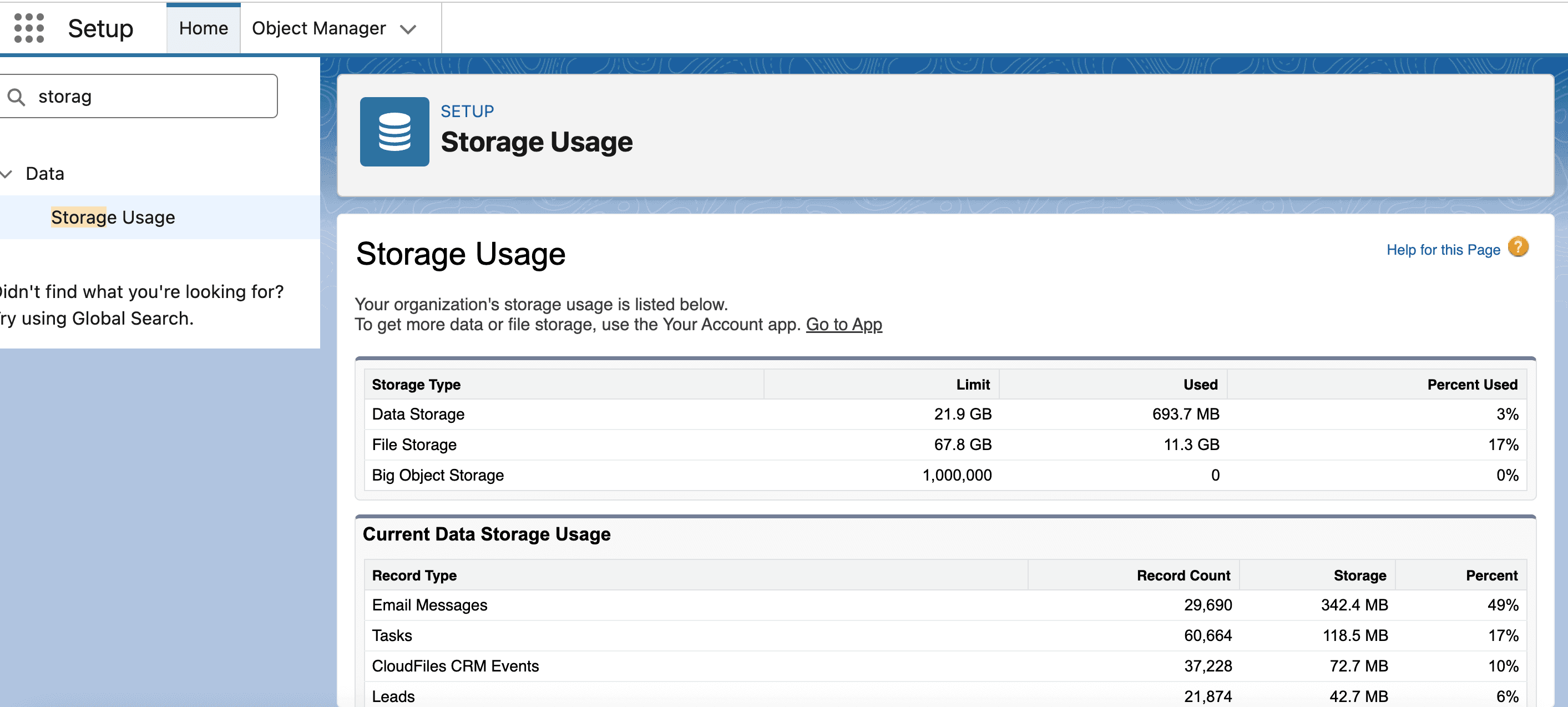The width and height of the screenshot is (1568, 707).
Task: Click the Storage Usage database icon
Action: [394, 132]
